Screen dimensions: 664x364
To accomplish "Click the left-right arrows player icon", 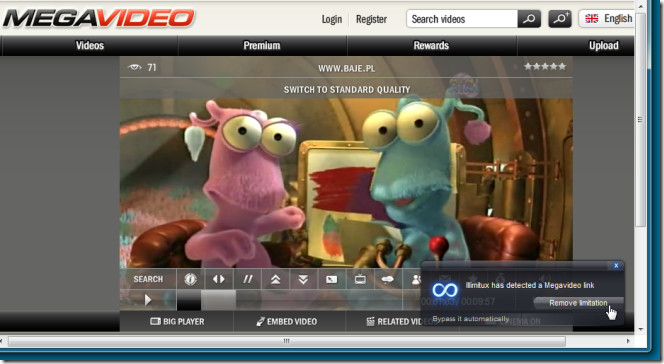I will (219, 279).
